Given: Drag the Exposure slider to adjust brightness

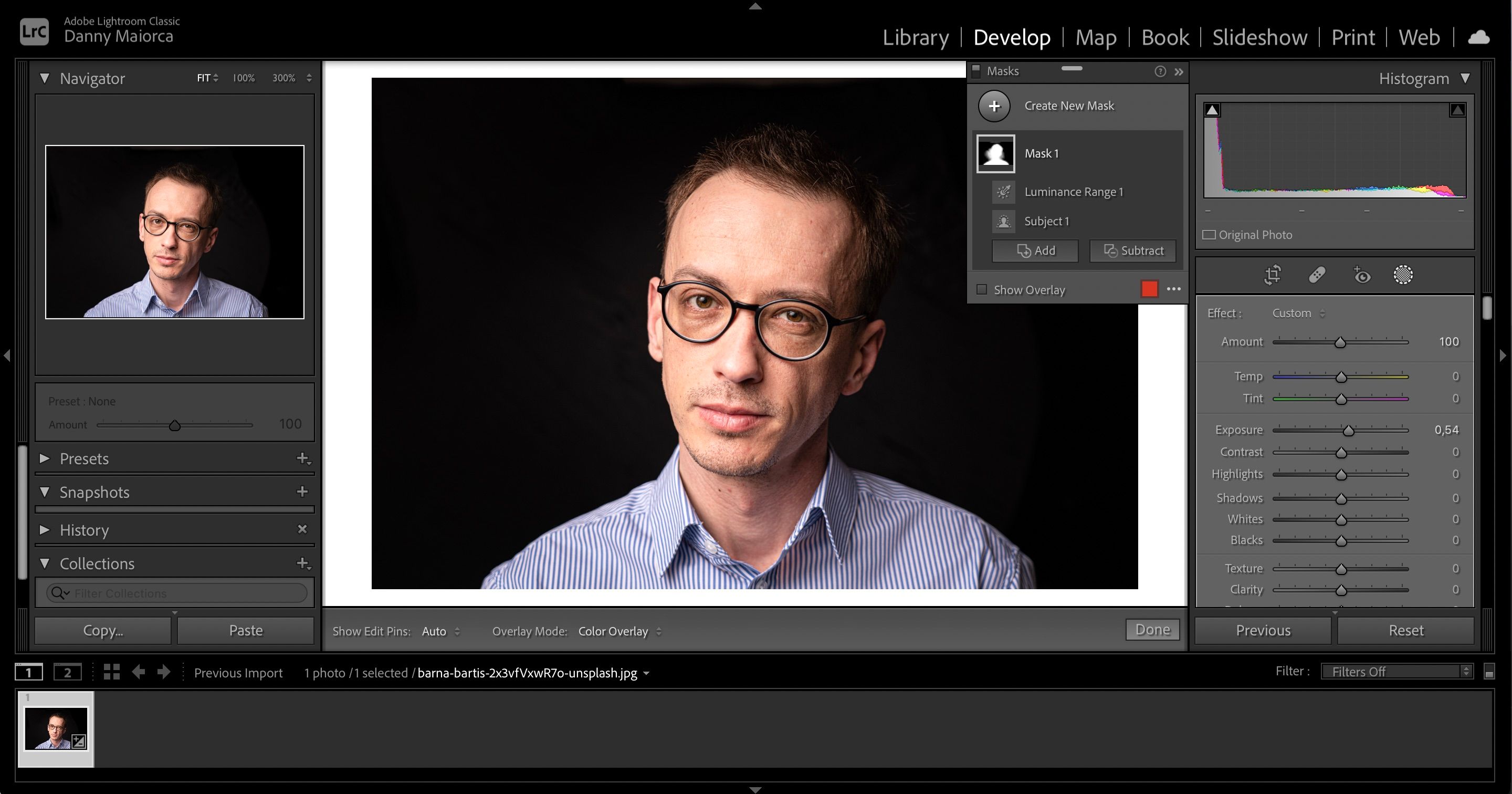Looking at the screenshot, I should tap(1349, 430).
